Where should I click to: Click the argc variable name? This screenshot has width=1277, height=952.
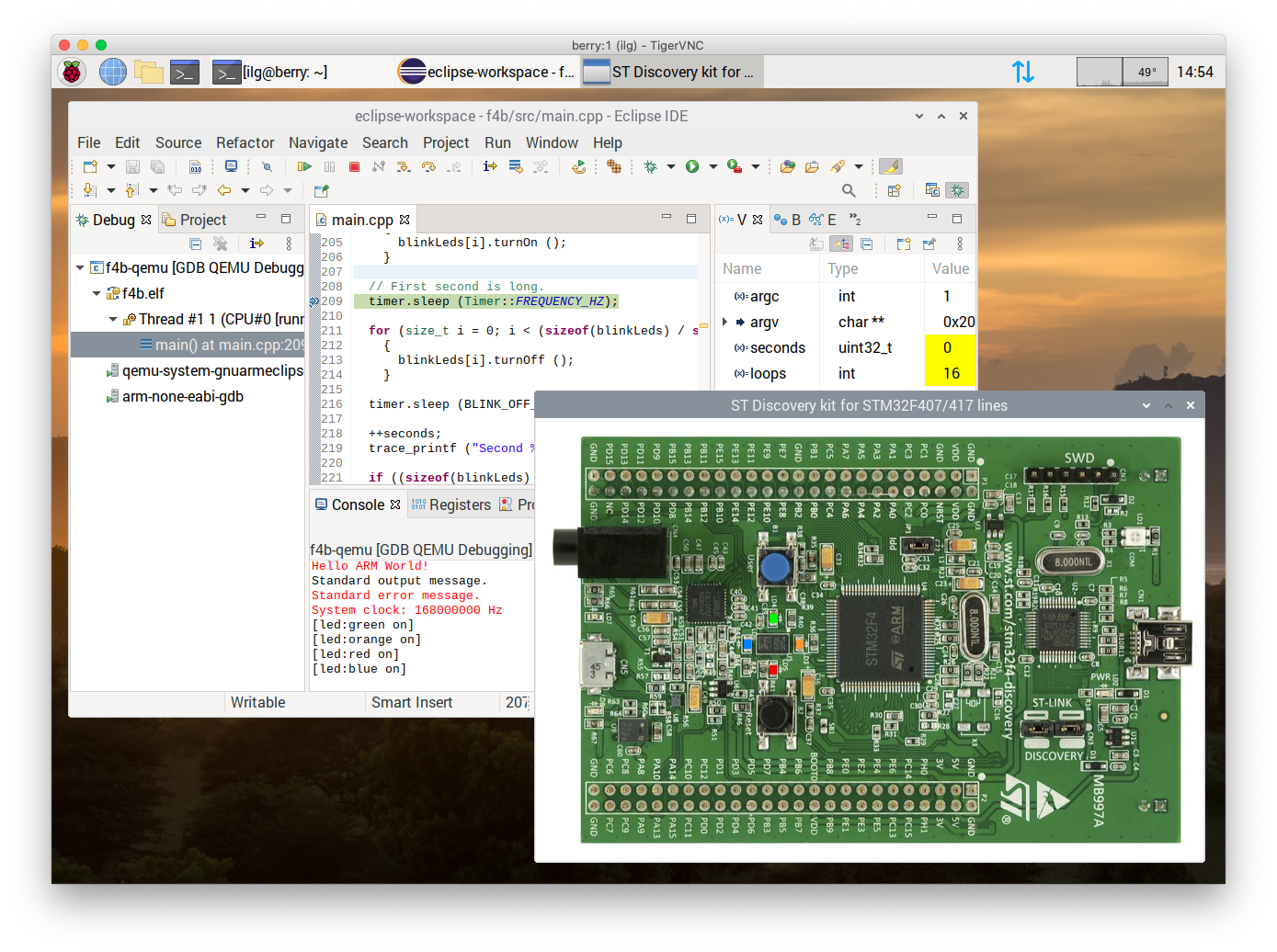click(764, 296)
